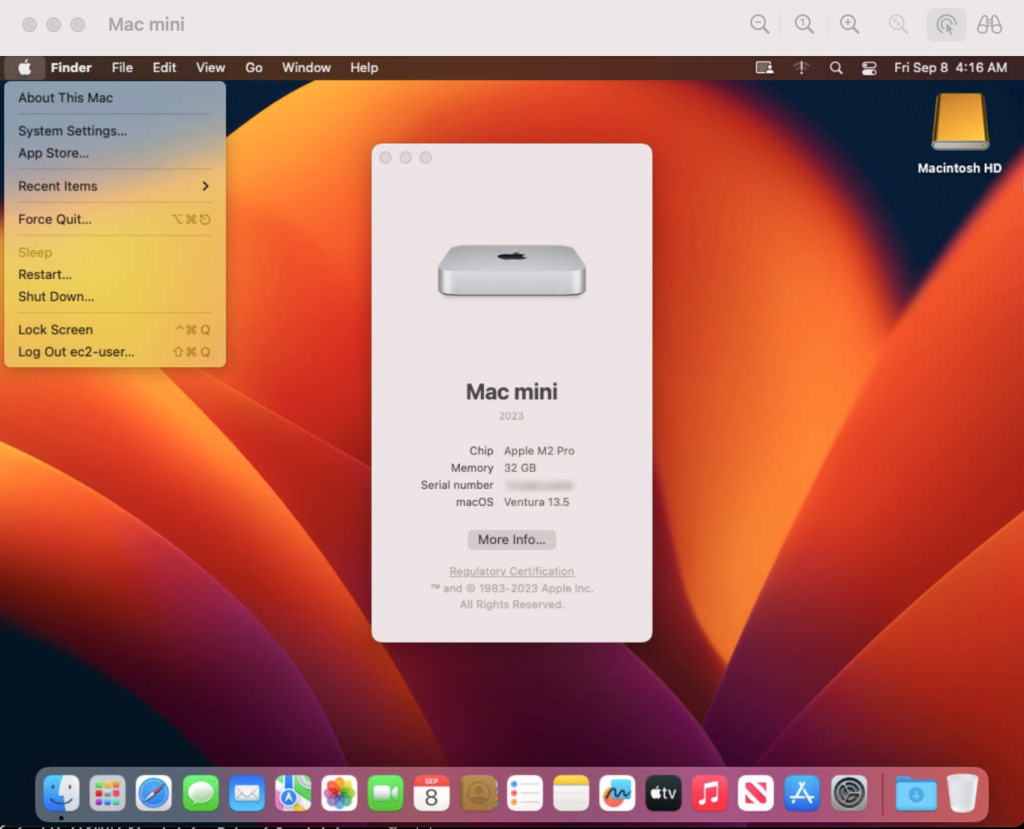Open Photos from the Dock

(x=338, y=793)
